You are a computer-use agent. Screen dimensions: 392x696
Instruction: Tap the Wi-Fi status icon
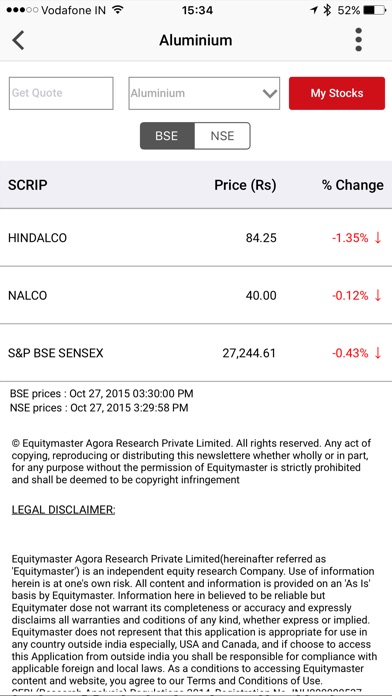pos(117,10)
